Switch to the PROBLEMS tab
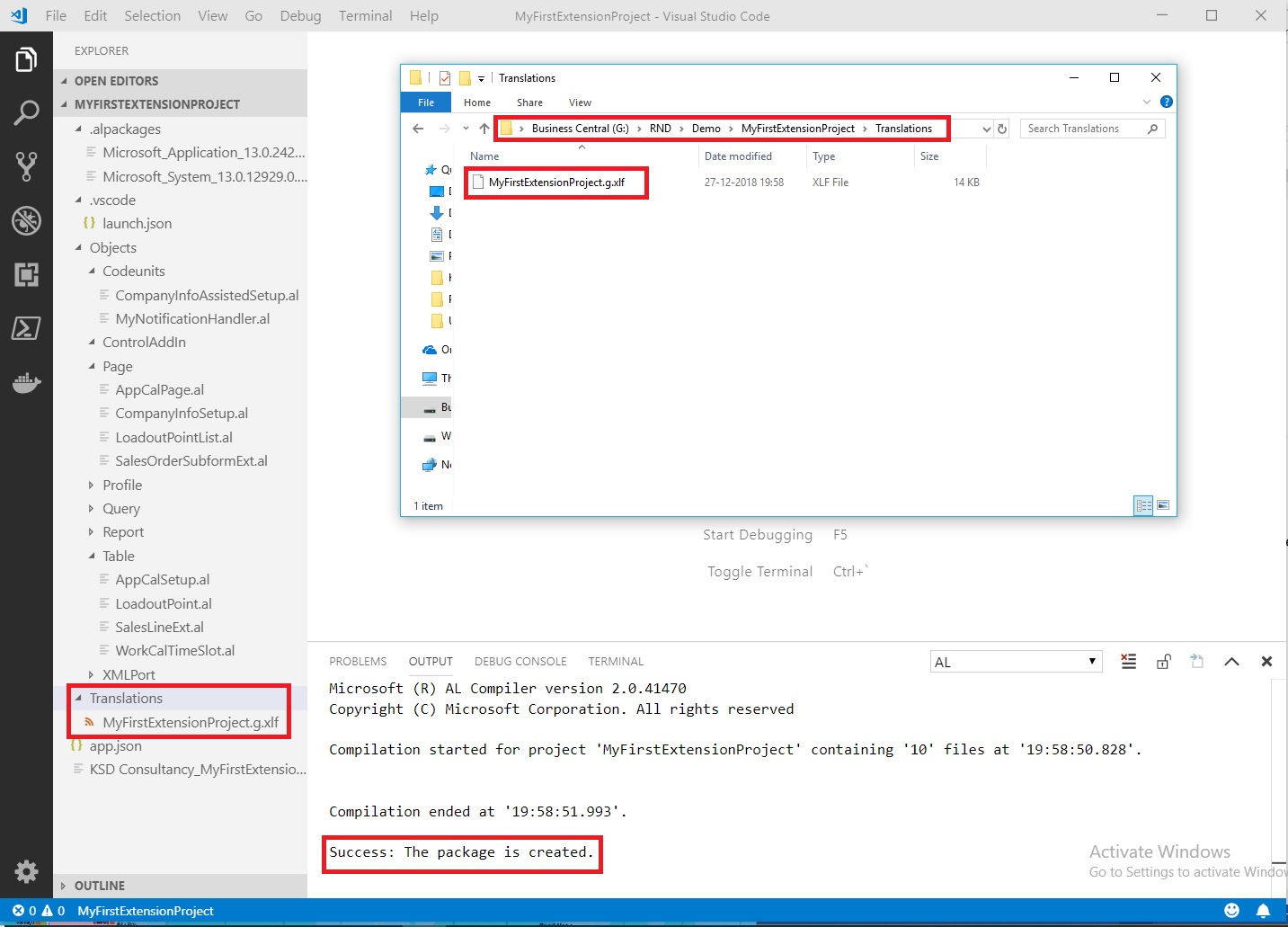Image resolution: width=1288 pixels, height=927 pixels. (358, 661)
